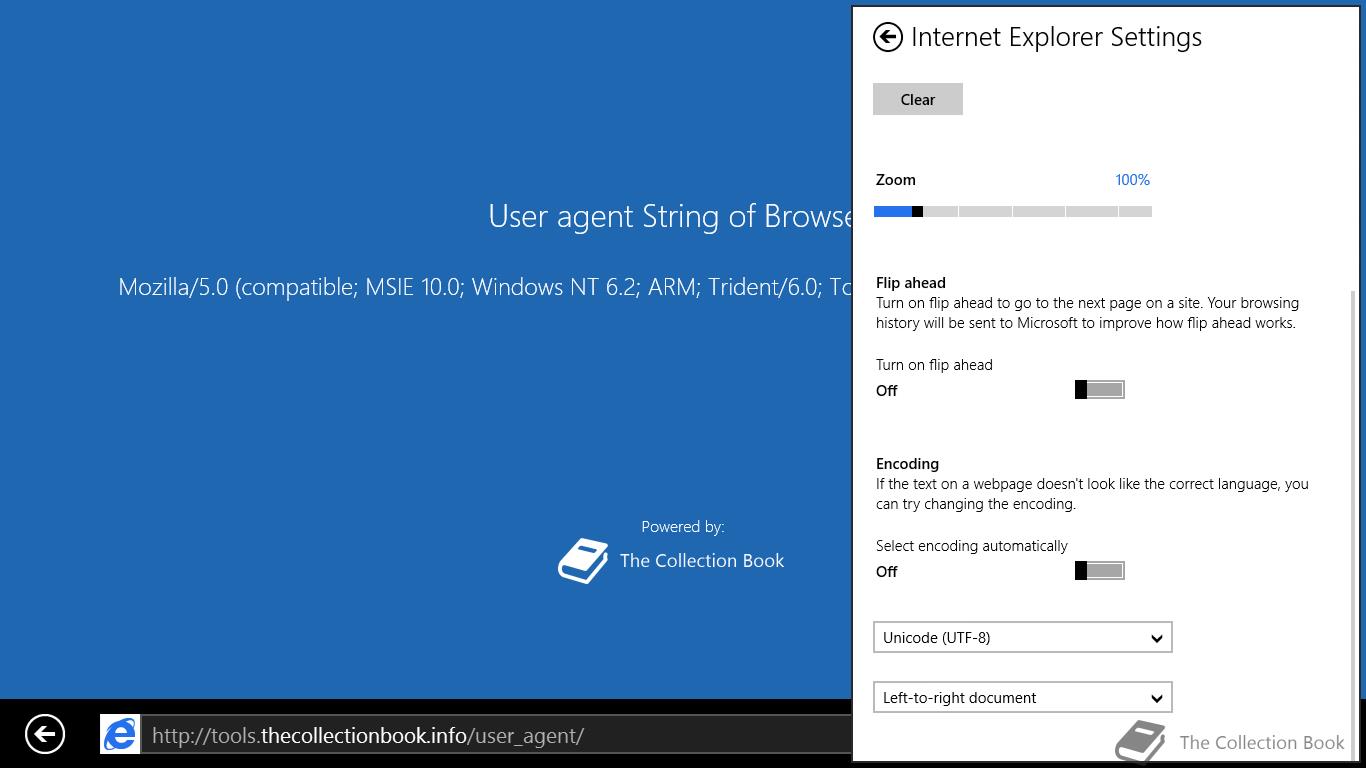Click the 'Powered by:' text
1366x768 pixels.
coord(683,527)
